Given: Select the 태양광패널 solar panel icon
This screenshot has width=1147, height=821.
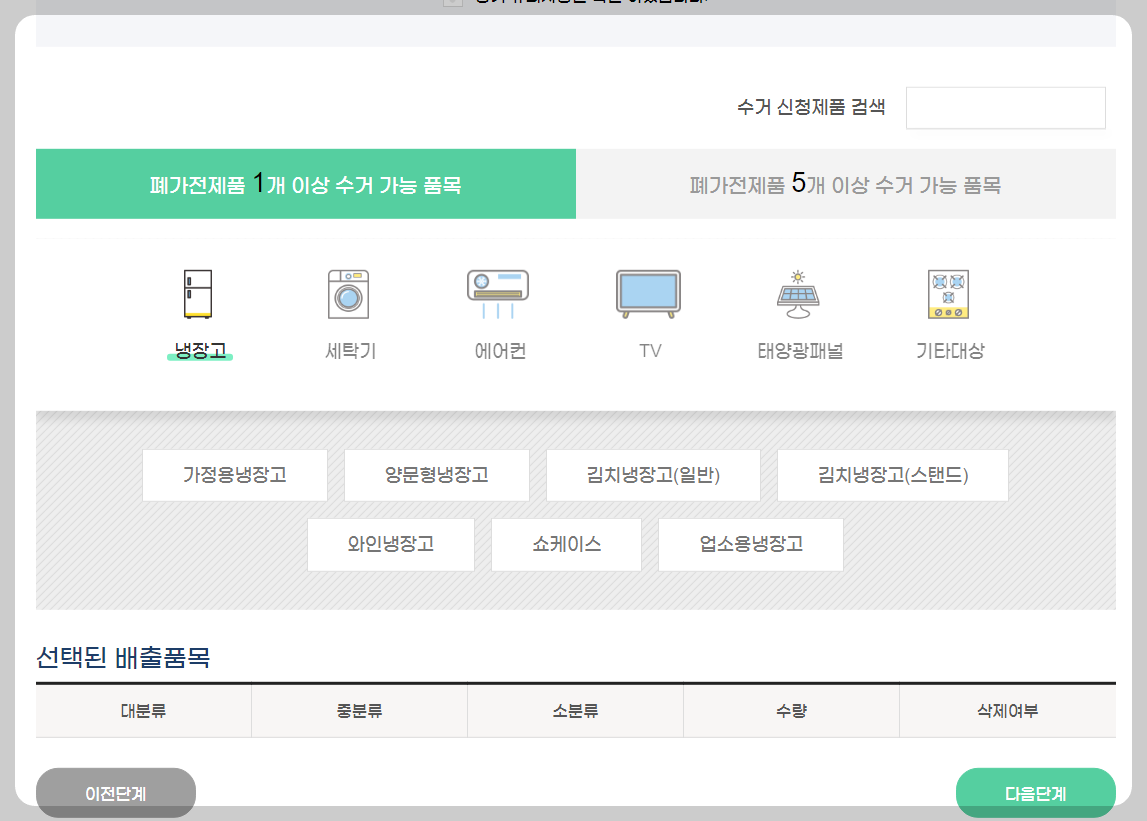Looking at the screenshot, I should click(x=798, y=294).
